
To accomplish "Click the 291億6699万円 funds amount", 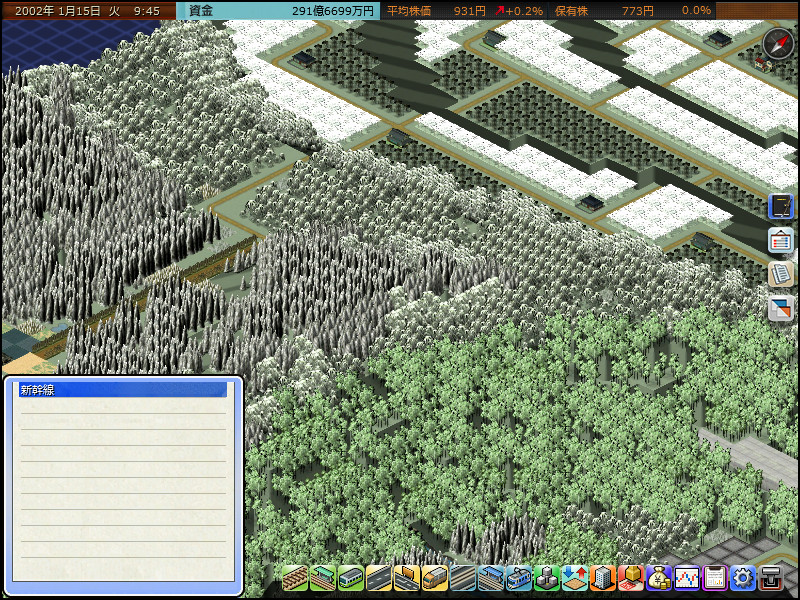I will pyautogui.click(x=333, y=11).
